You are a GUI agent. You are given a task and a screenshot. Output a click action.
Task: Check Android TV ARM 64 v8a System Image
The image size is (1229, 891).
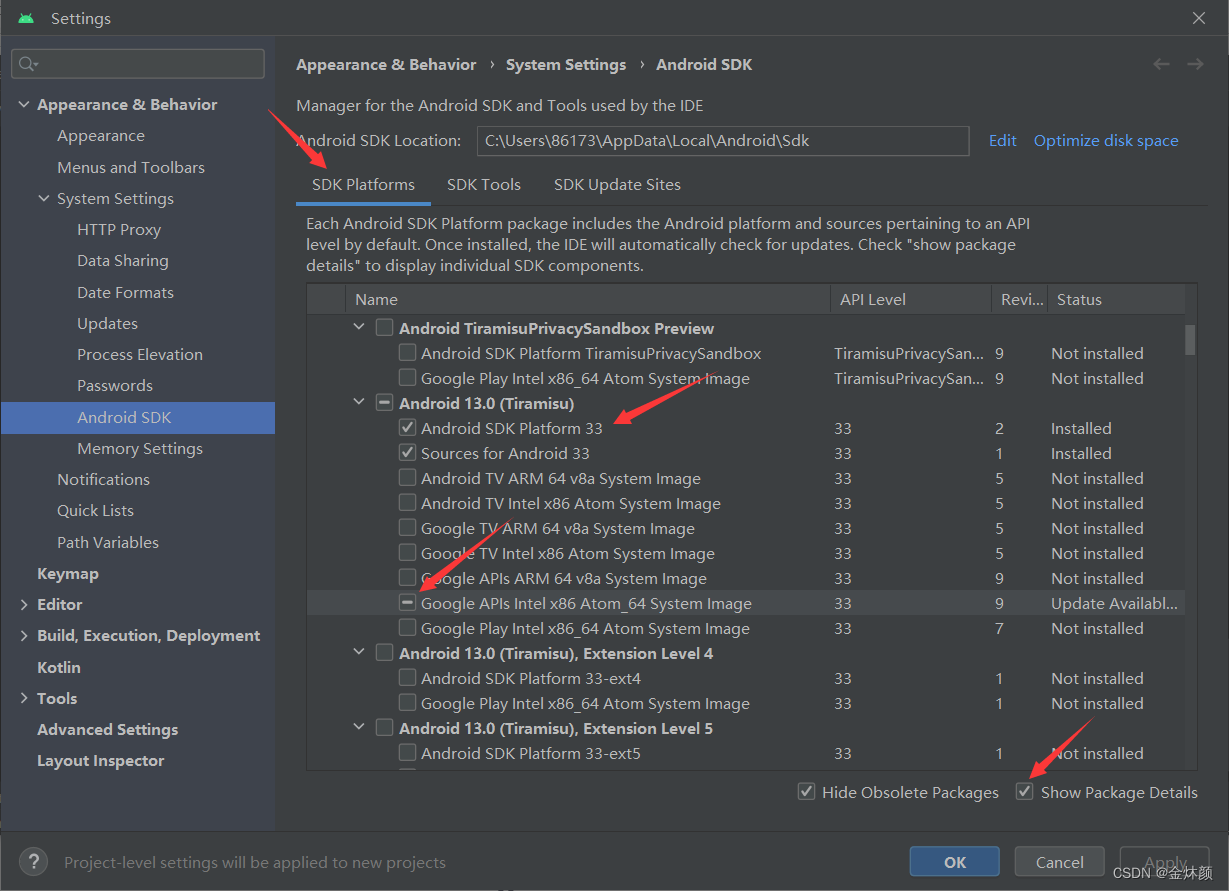[x=408, y=478]
